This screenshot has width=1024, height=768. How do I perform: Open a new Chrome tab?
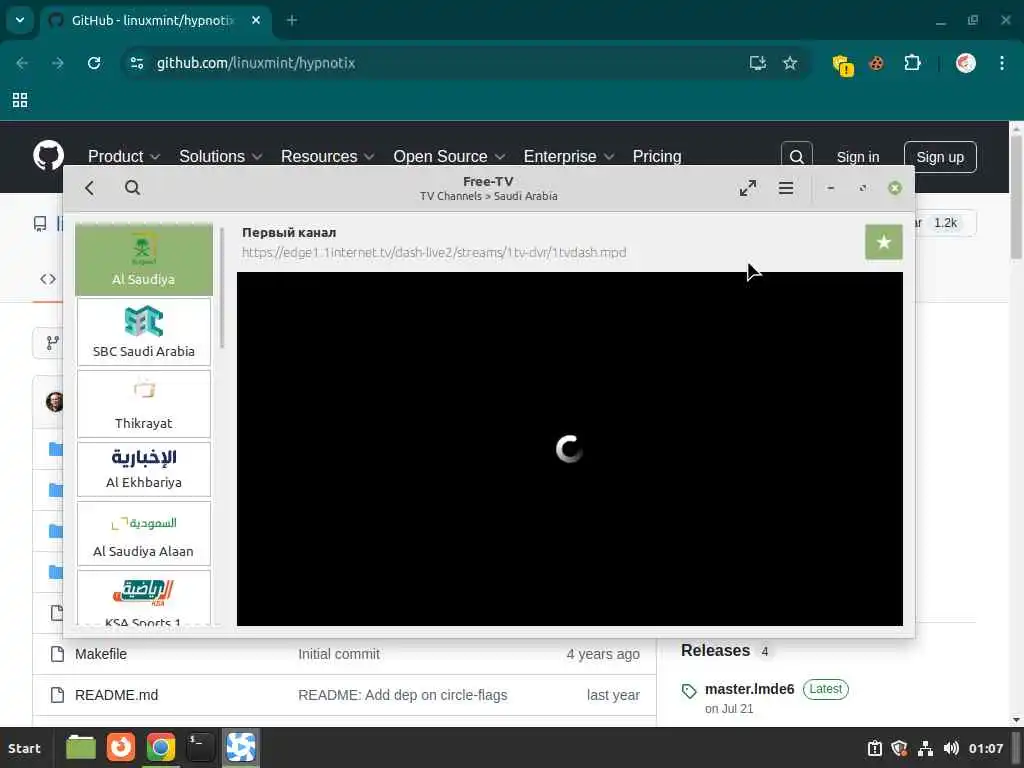tap(292, 20)
